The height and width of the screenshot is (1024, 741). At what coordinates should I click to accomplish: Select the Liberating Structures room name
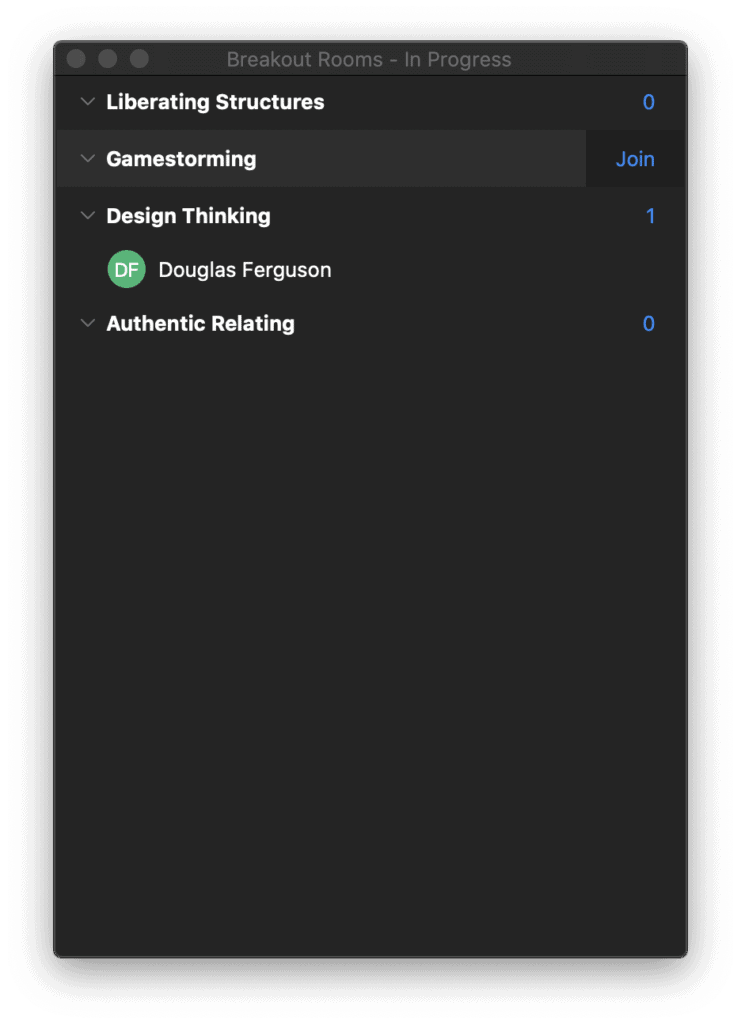pos(215,102)
